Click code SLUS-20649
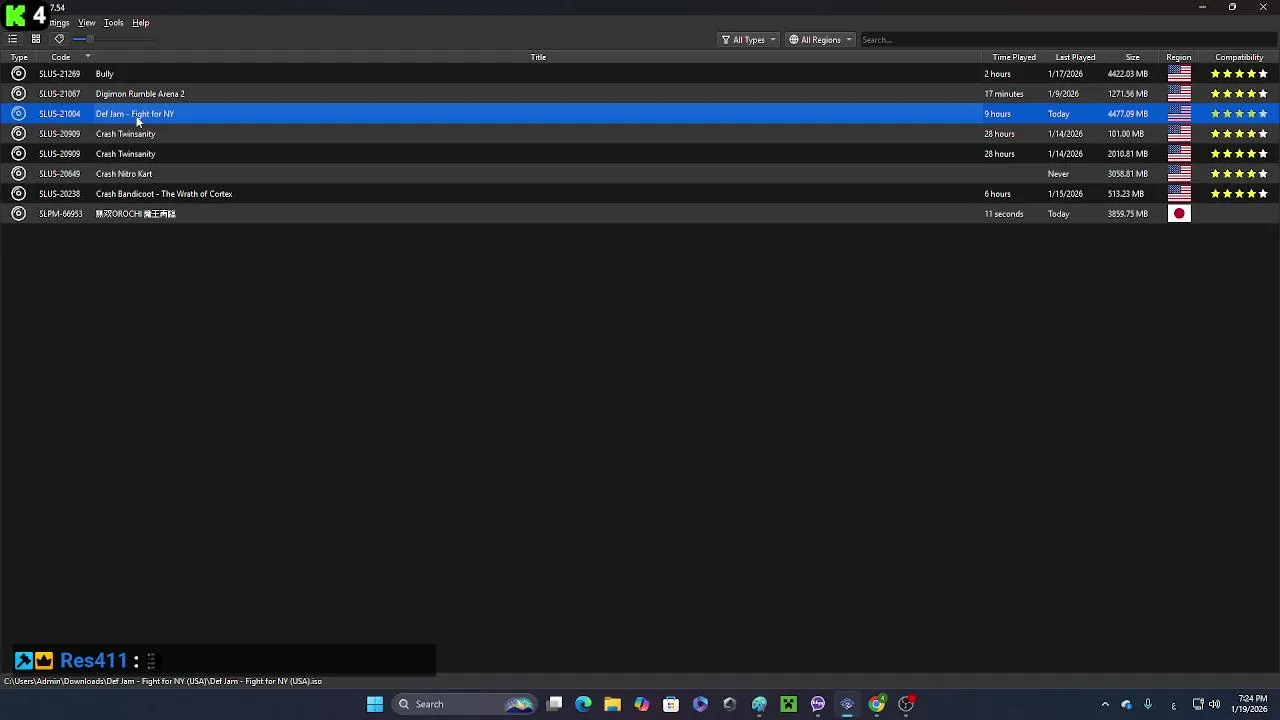1280x720 pixels. click(60, 174)
